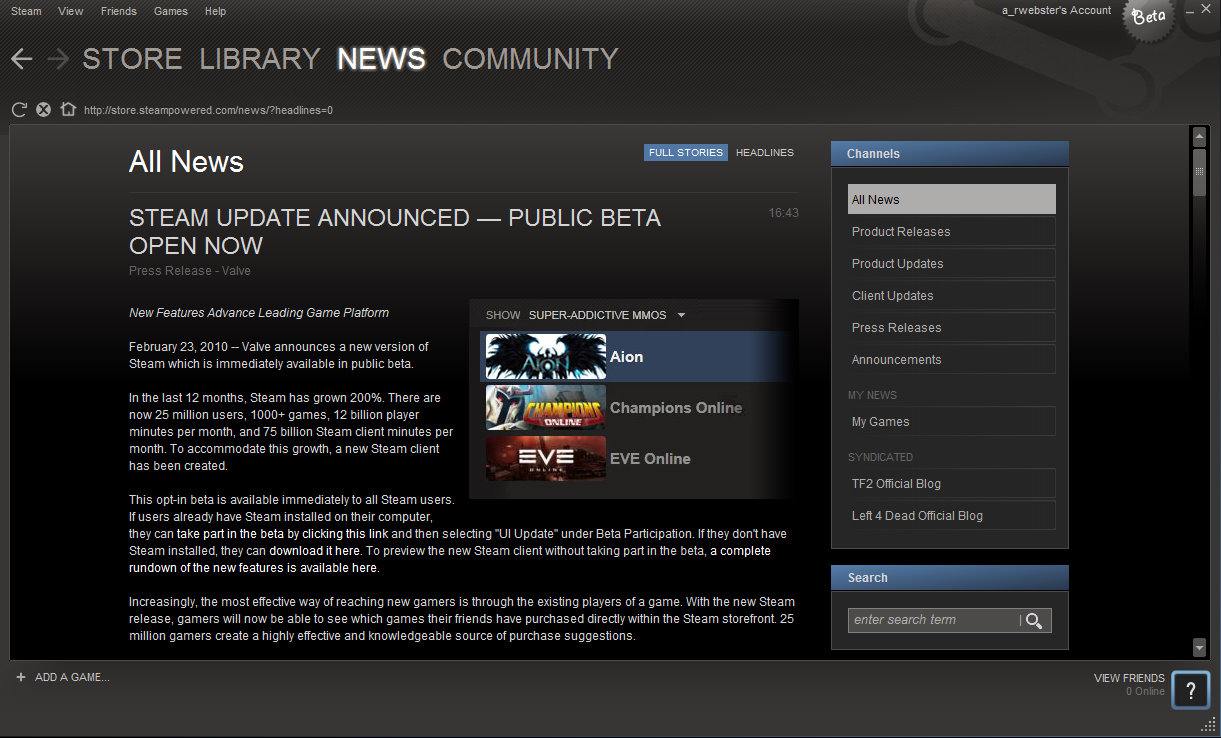The height and width of the screenshot is (738, 1221).
Task: Open My Games news
Action: 951,421
